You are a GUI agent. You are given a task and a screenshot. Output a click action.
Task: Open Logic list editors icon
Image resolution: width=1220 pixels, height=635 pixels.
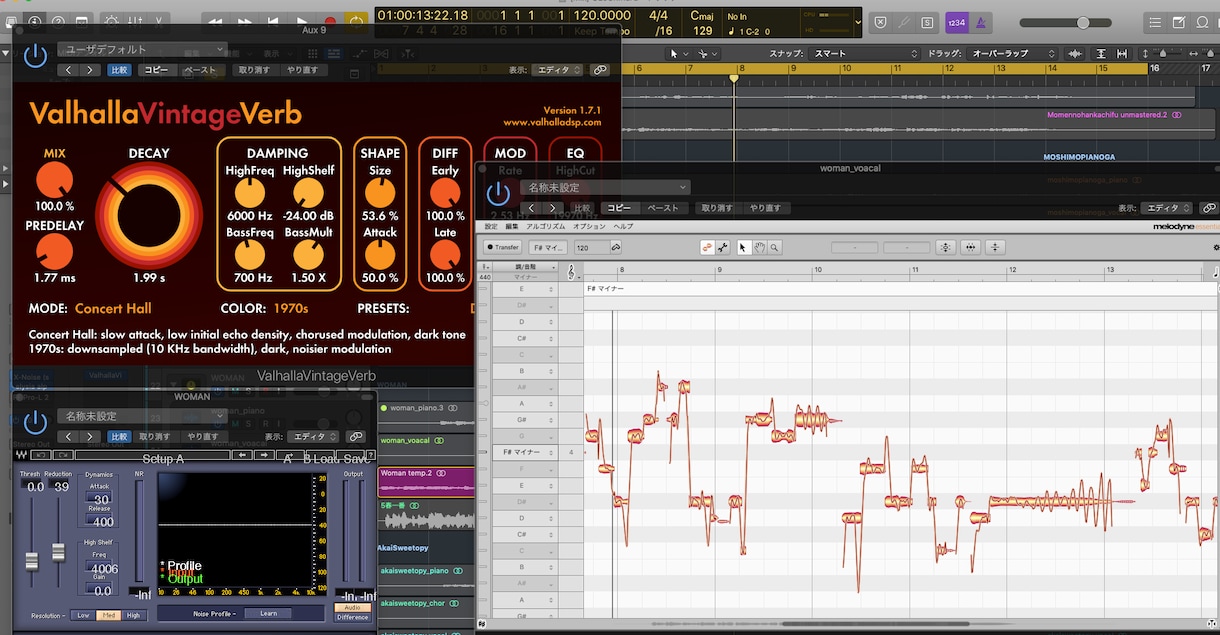point(1156,22)
